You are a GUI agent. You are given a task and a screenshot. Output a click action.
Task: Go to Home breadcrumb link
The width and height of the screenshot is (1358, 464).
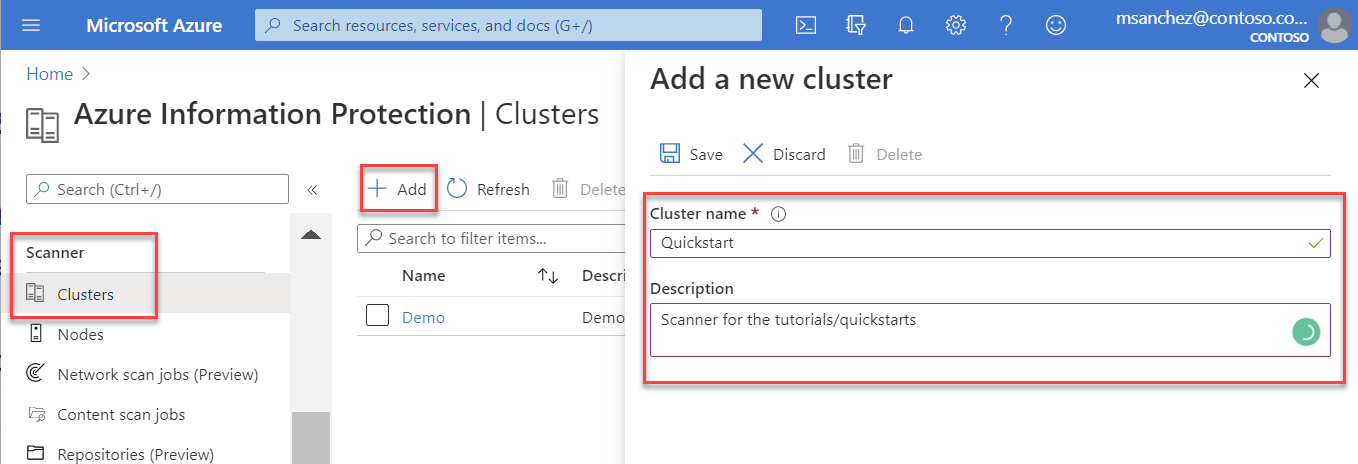pyautogui.click(x=50, y=74)
